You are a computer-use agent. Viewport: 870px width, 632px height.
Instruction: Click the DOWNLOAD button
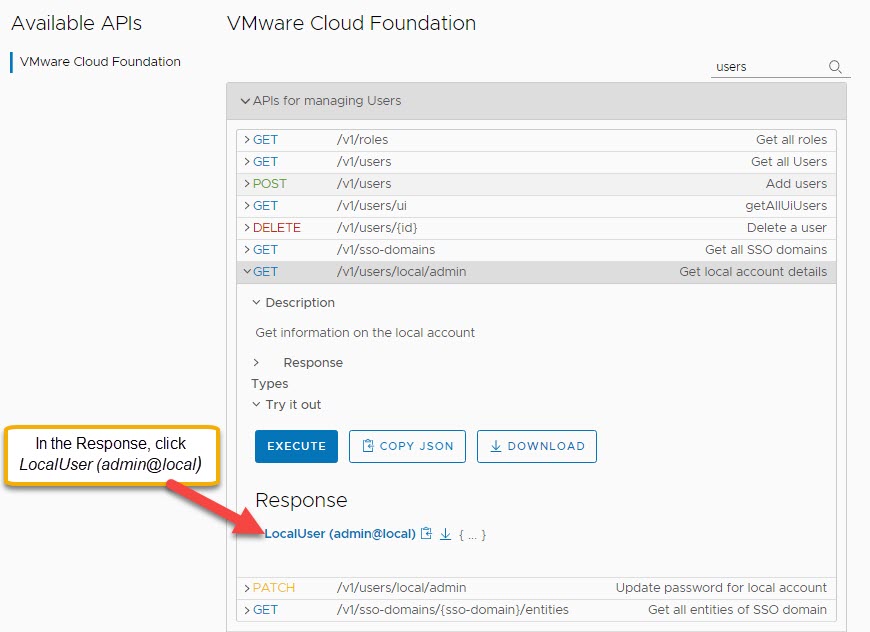click(536, 446)
